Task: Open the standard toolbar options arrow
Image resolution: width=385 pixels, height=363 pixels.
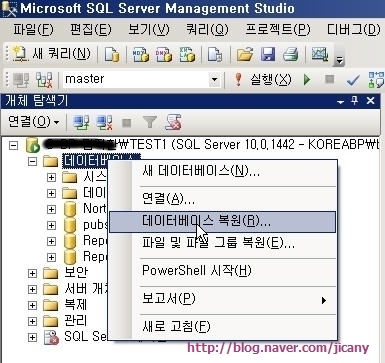Action: (339, 60)
